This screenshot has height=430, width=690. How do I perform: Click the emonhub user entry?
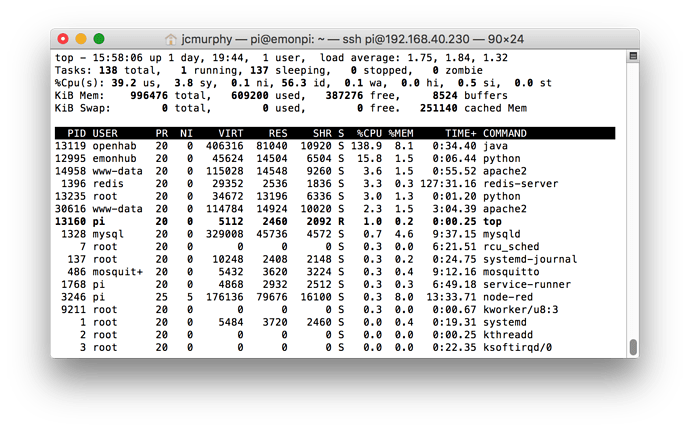pyautogui.click(x=114, y=158)
